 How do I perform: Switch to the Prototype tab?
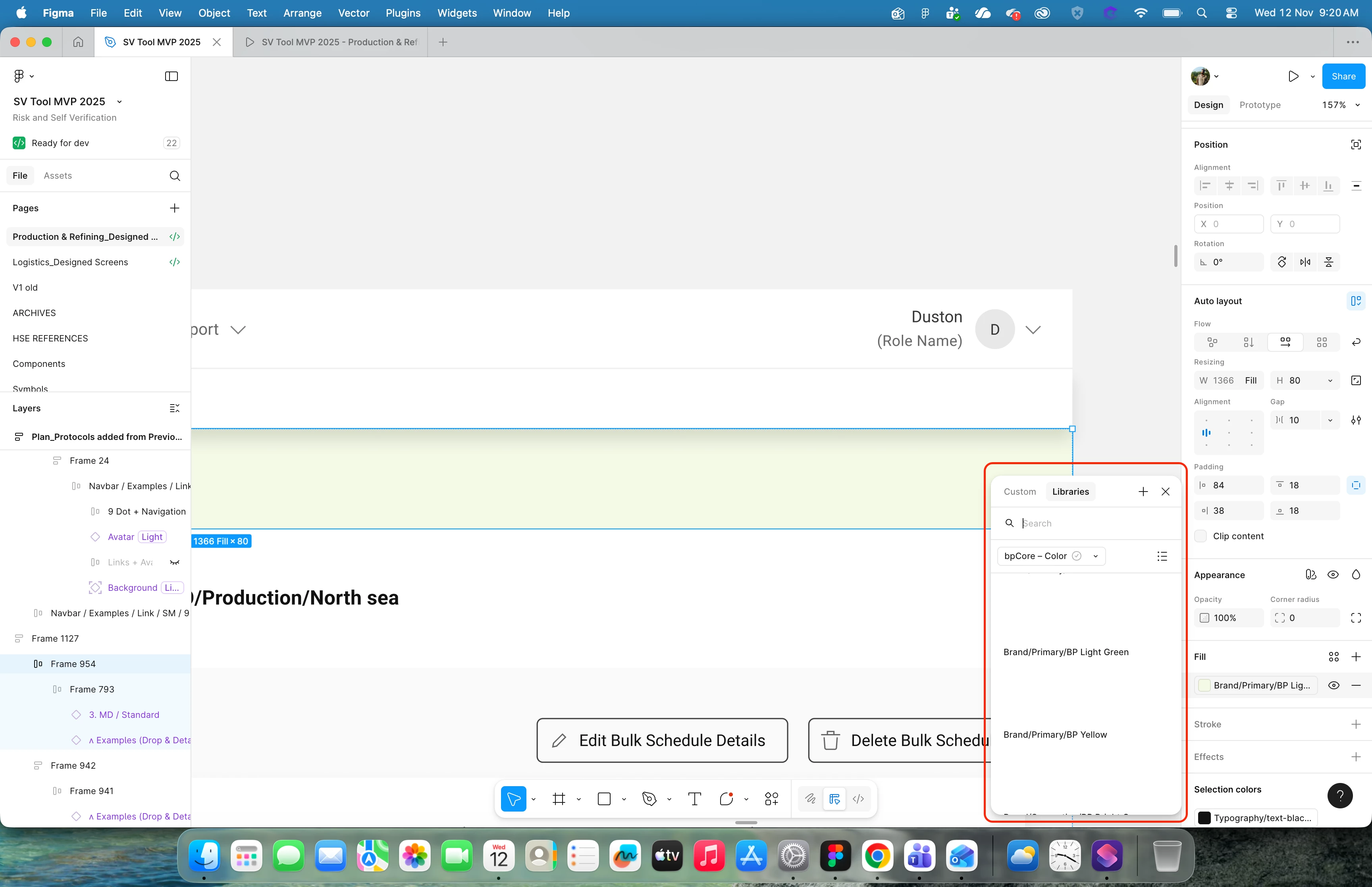[1260, 105]
